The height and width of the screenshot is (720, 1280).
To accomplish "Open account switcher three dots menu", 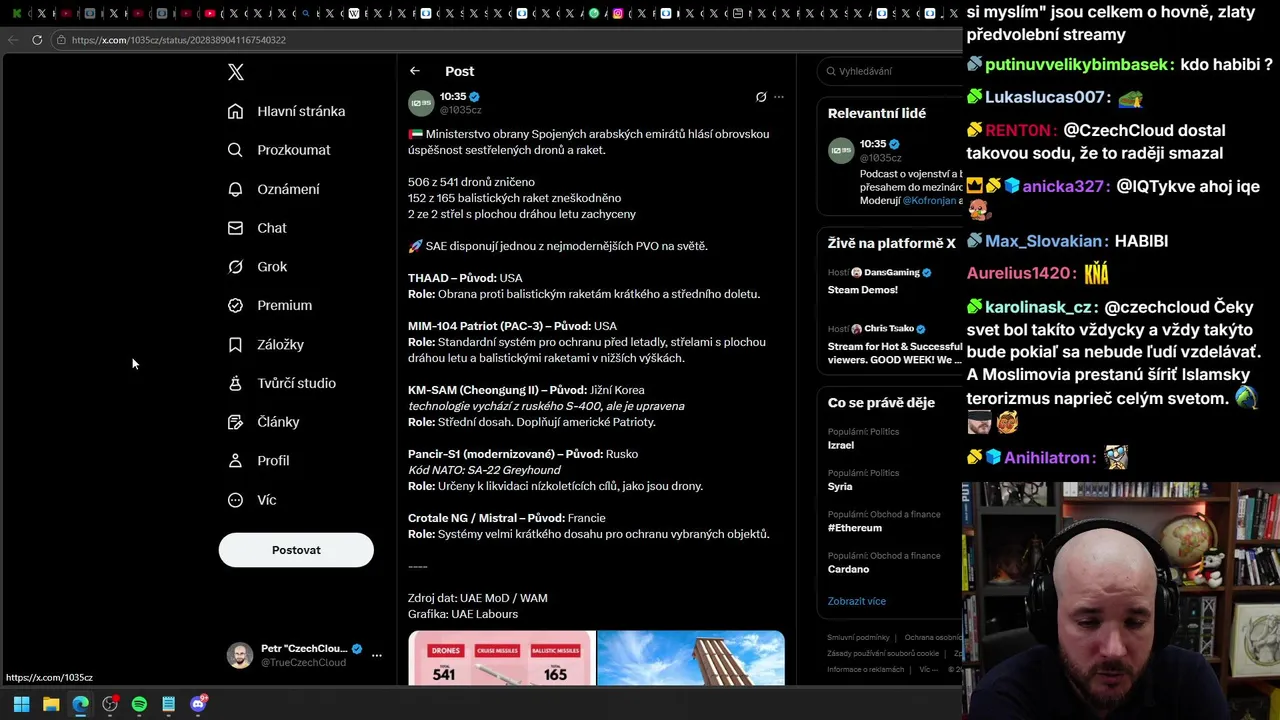I will (x=377, y=655).
